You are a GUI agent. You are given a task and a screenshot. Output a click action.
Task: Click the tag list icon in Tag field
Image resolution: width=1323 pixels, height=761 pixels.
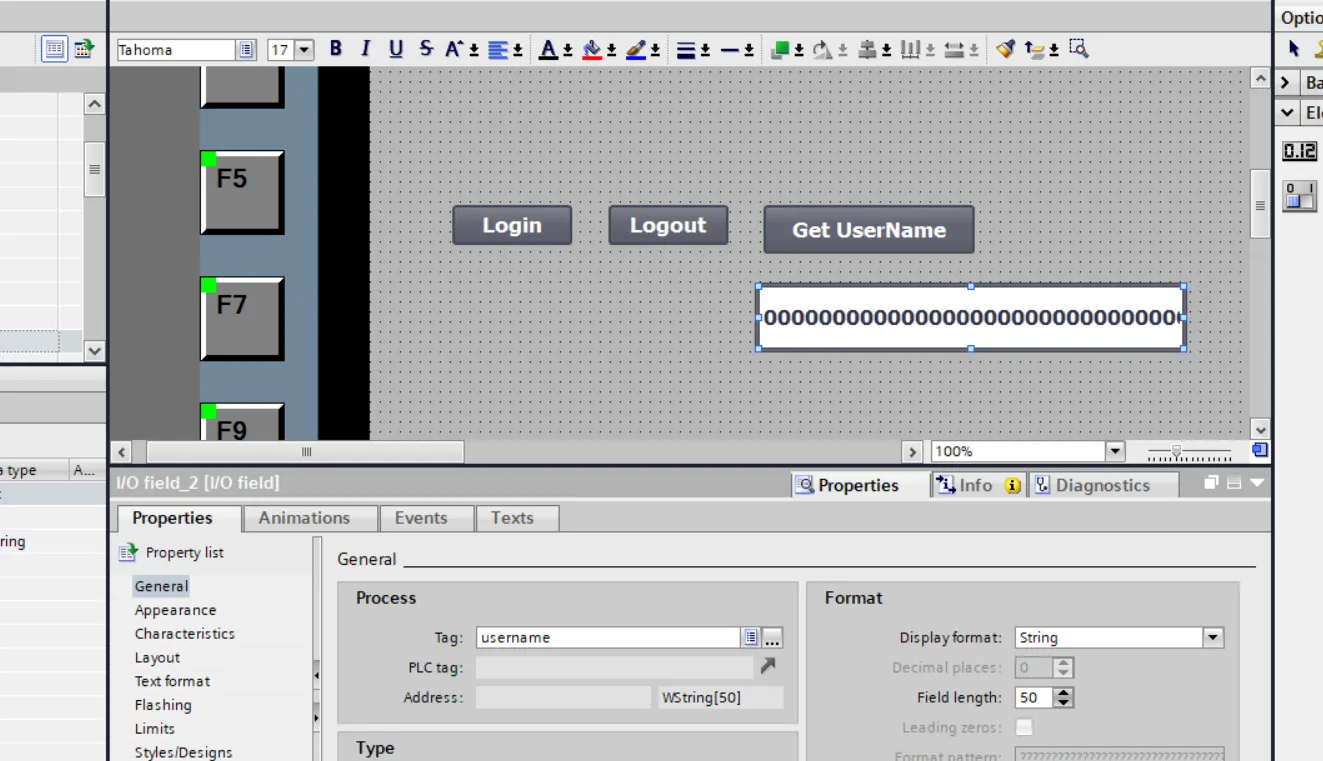[x=750, y=638]
